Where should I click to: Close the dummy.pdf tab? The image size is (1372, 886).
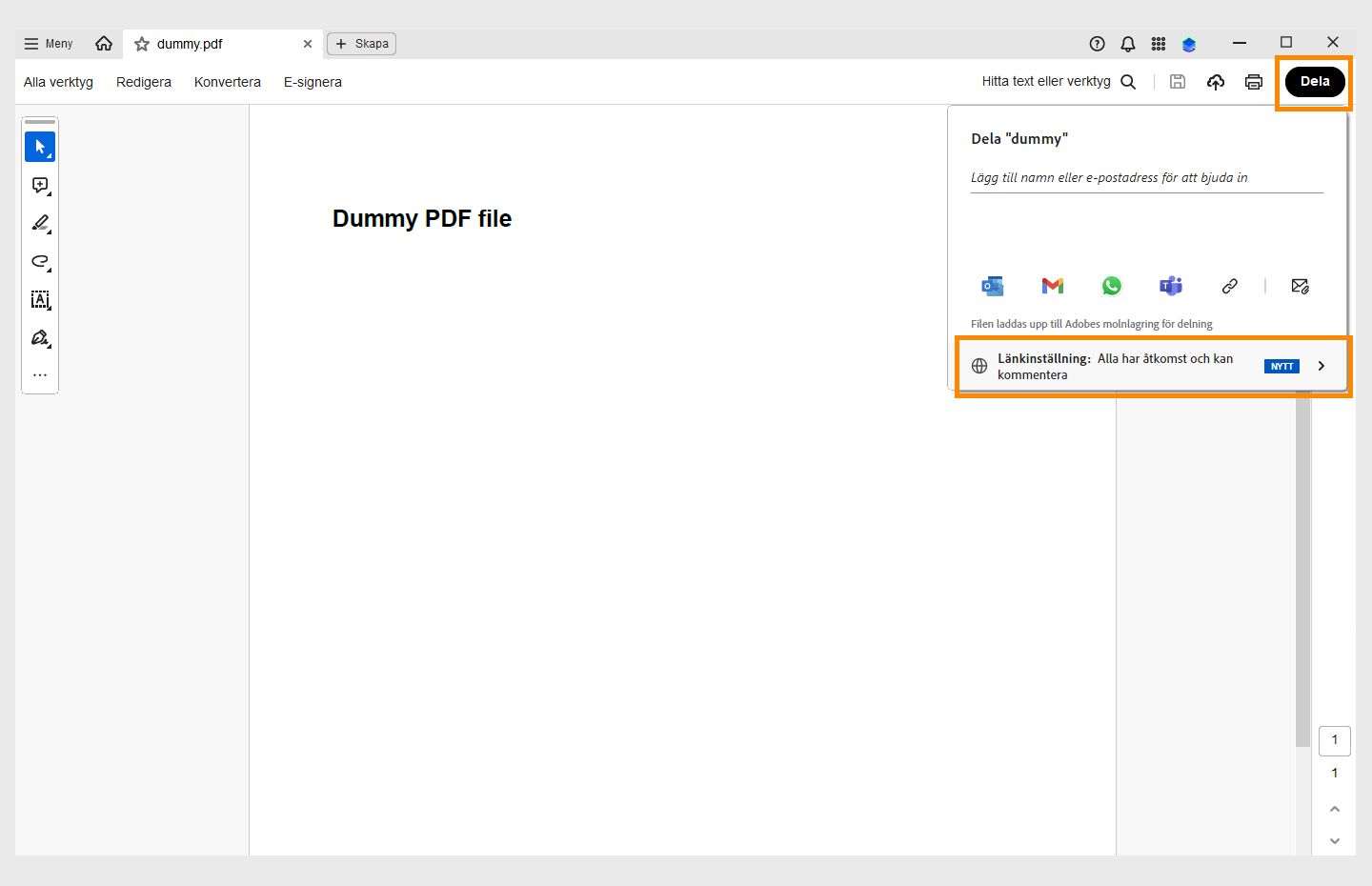(308, 44)
